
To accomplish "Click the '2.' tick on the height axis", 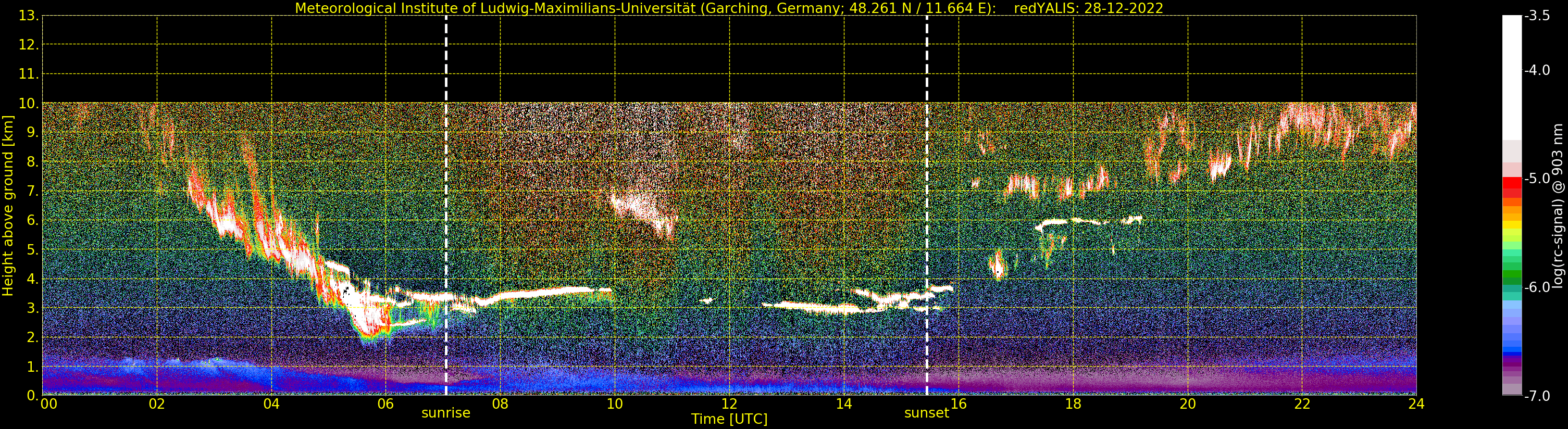I will 32,337.
